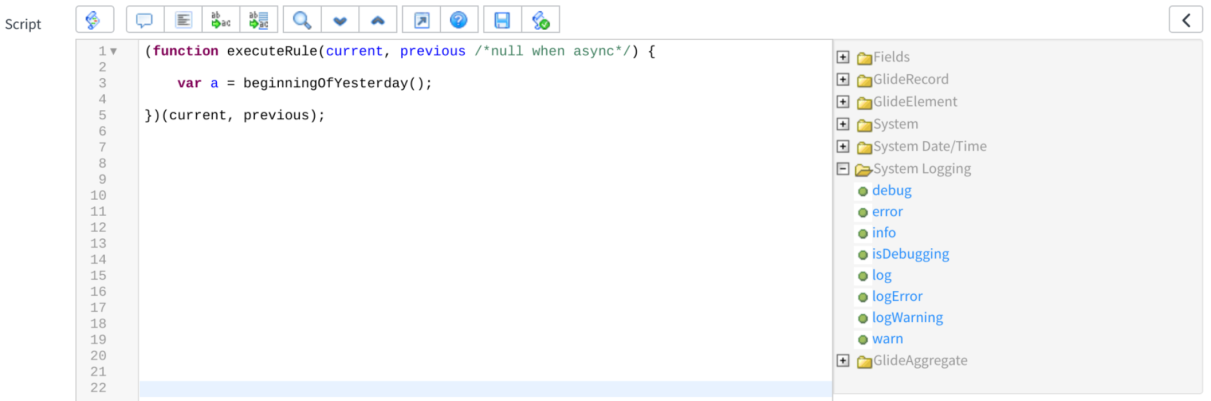
Task: Click the Replace All icon
Action: (x=258, y=19)
